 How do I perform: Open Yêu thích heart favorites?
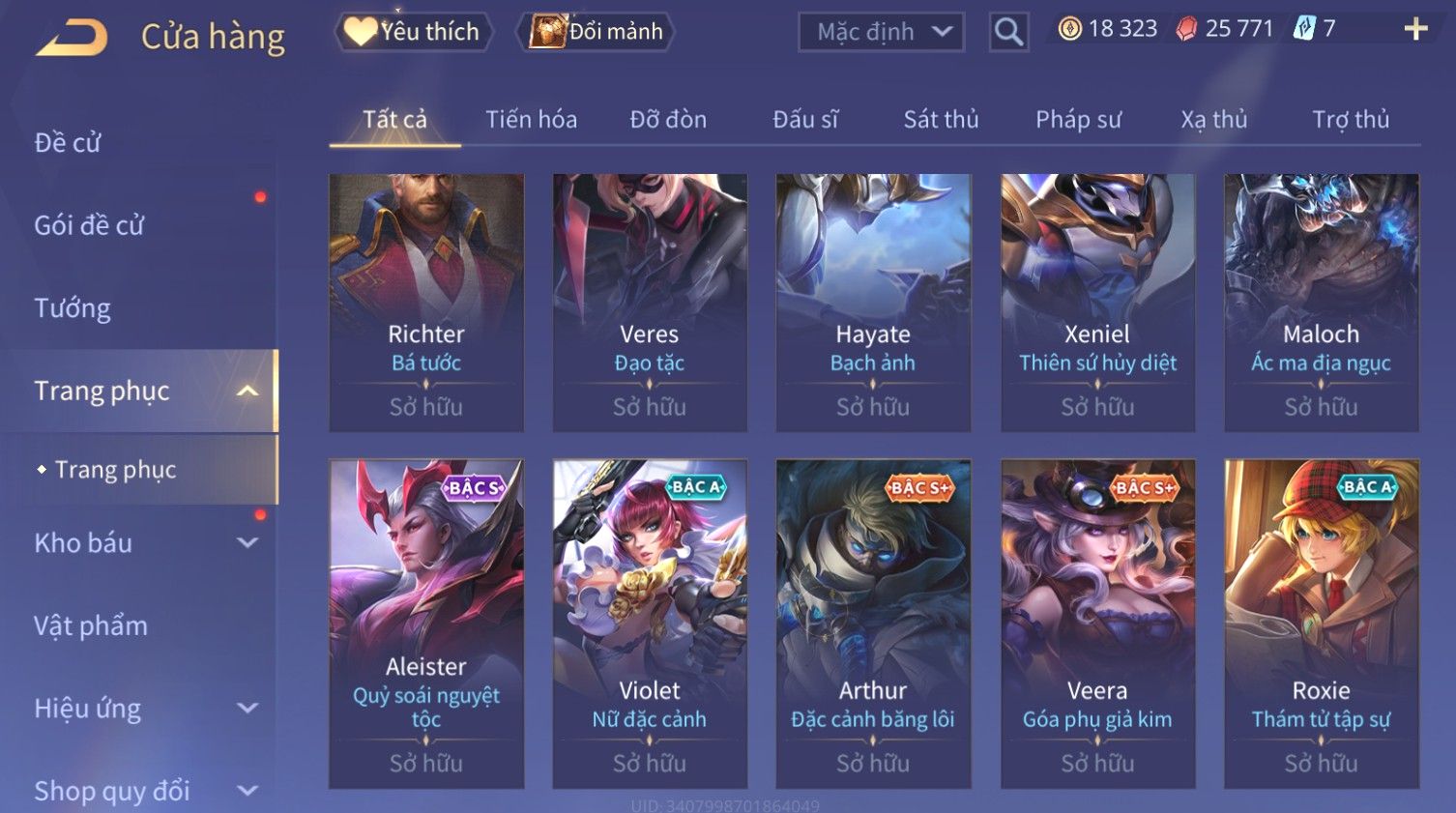click(413, 32)
